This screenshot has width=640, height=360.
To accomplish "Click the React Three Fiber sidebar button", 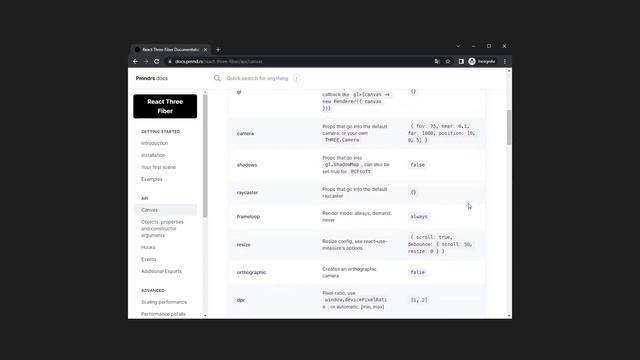I will (x=165, y=106).
